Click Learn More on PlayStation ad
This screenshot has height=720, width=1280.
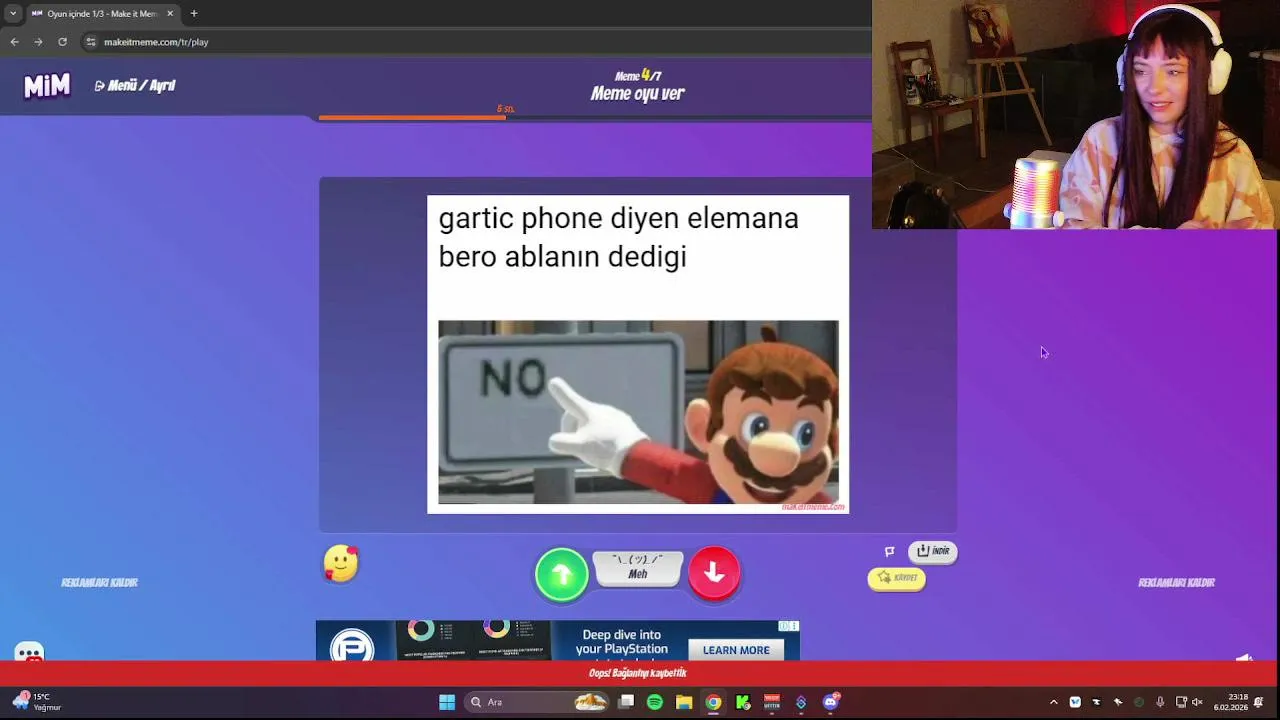click(736, 650)
